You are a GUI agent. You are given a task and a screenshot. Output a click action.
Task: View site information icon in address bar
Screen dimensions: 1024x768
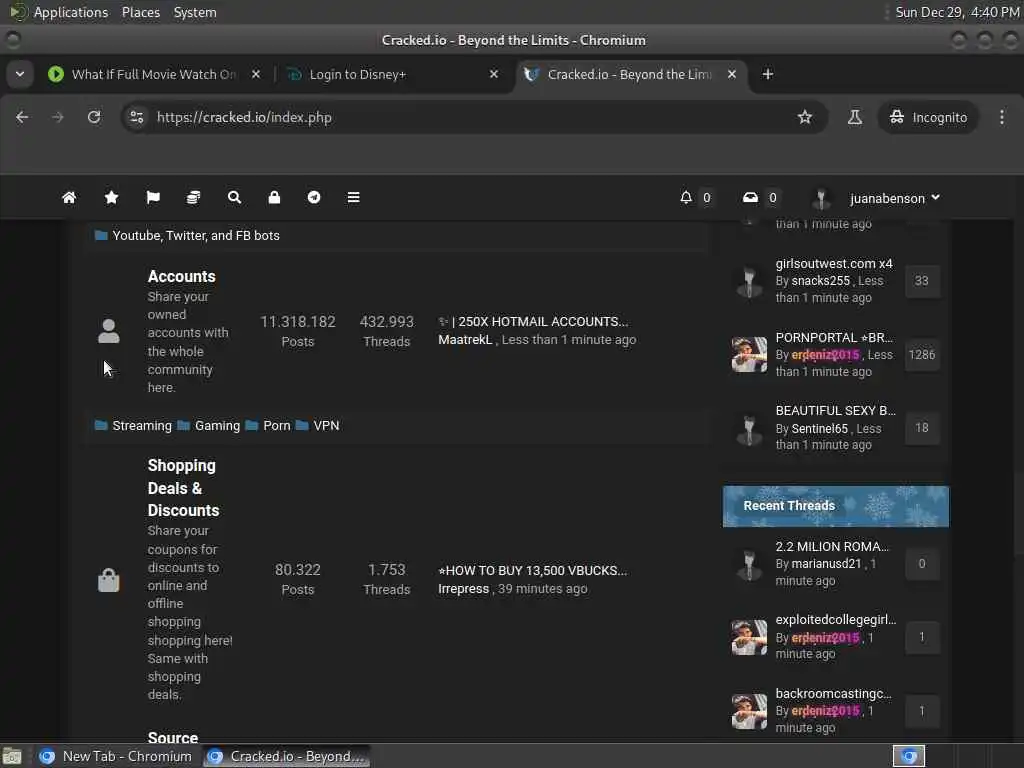[x=136, y=117]
